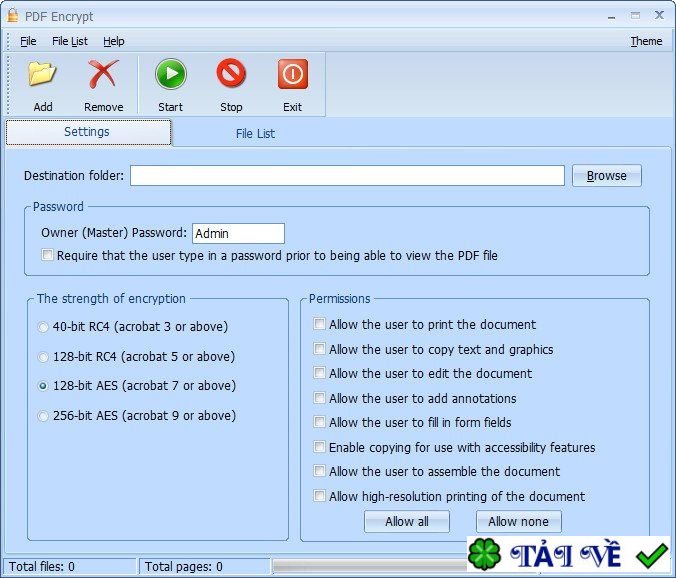The image size is (676, 578).
Task: Click the Stop toolbar icon
Action: pyautogui.click(x=231, y=73)
